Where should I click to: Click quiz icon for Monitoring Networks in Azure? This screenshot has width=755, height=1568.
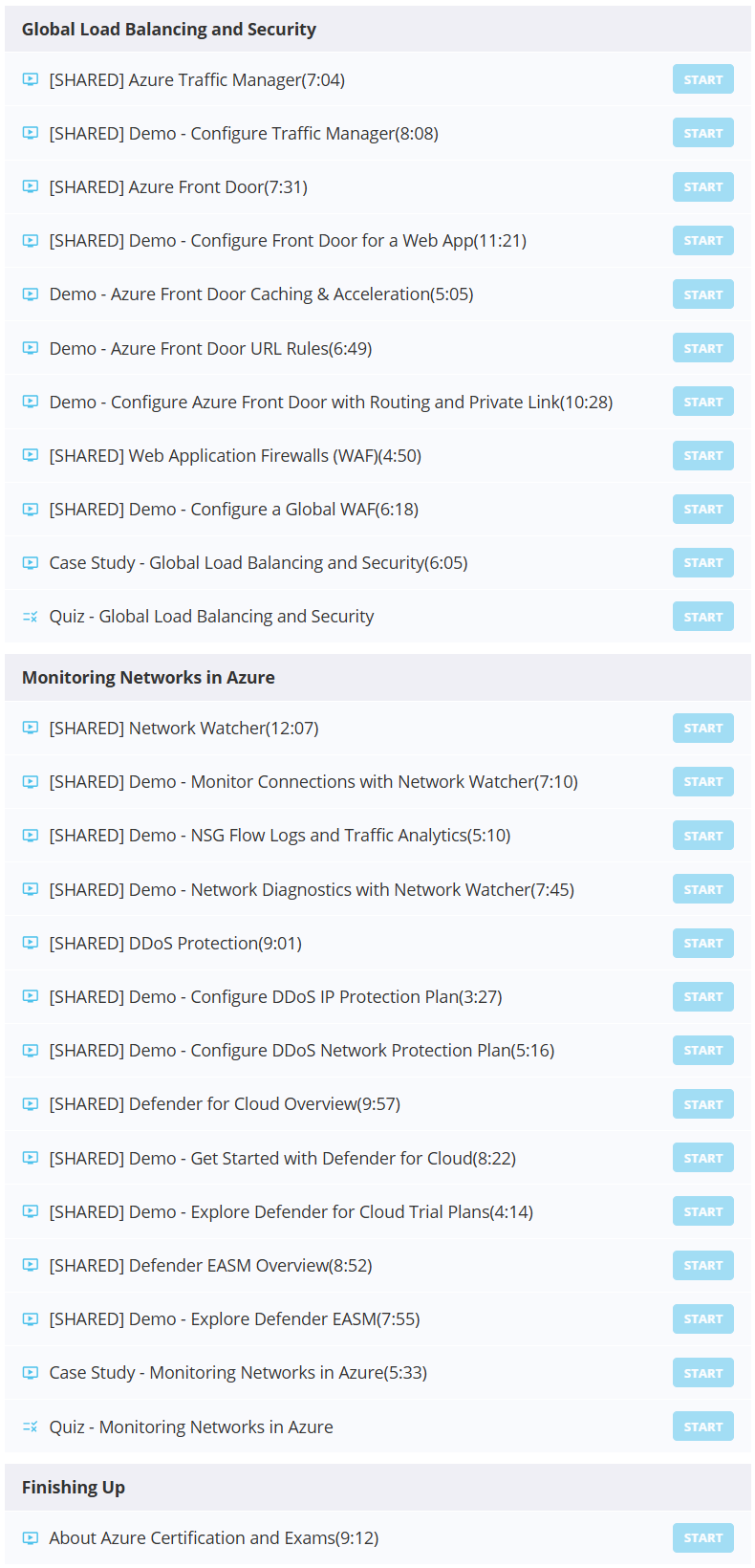(x=31, y=1426)
